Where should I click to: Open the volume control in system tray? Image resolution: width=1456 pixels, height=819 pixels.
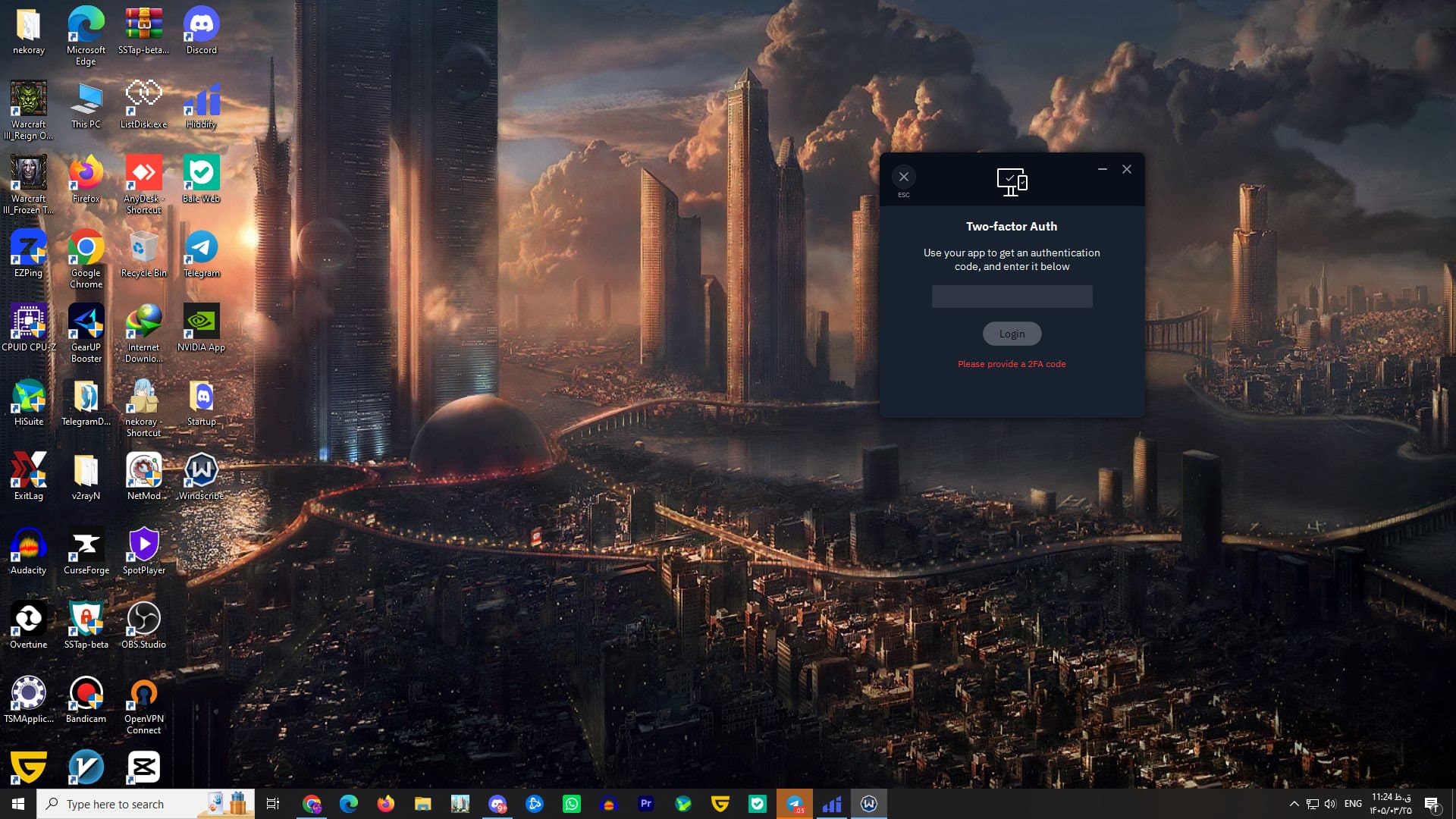(1330, 804)
